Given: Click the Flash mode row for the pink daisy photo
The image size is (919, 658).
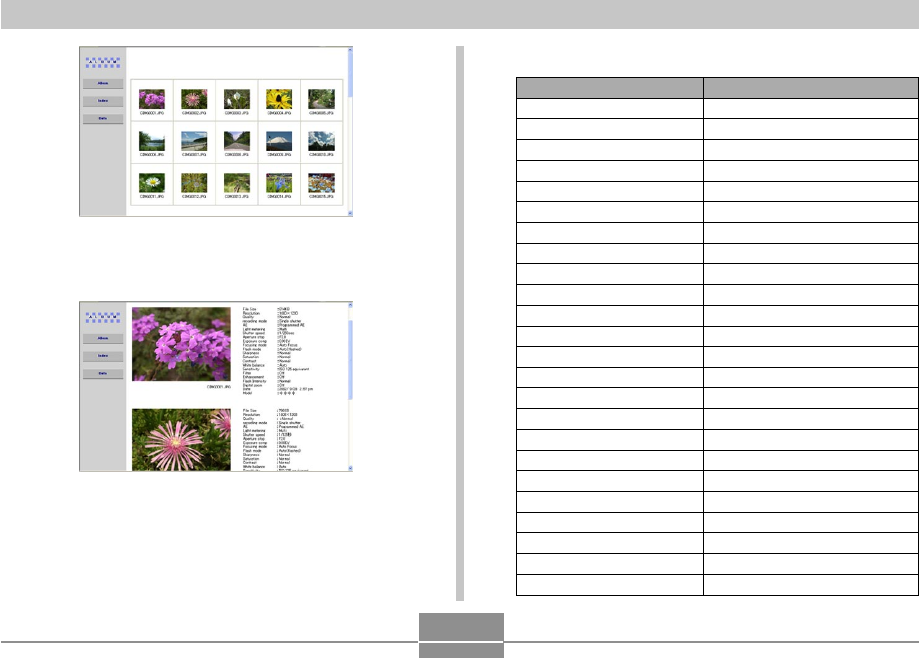Looking at the screenshot, I should (272, 451).
